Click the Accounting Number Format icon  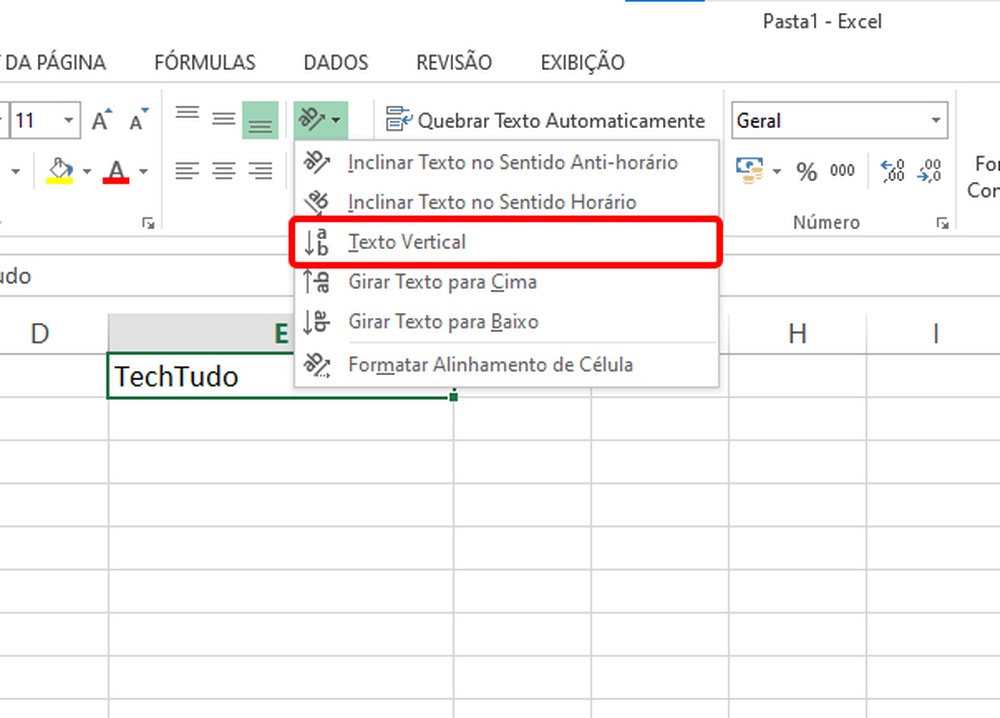(x=748, y=170)
